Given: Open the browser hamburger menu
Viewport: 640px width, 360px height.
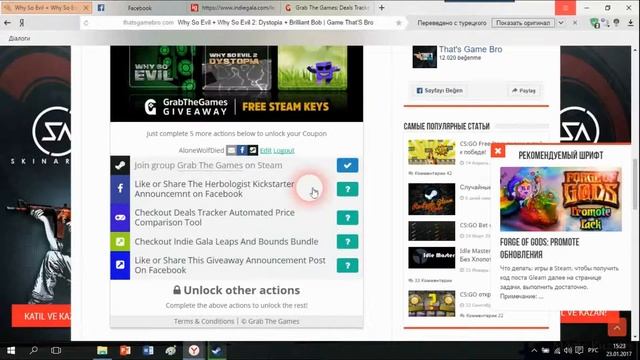Looking at the screenshot, I should [x=565, y=8].
